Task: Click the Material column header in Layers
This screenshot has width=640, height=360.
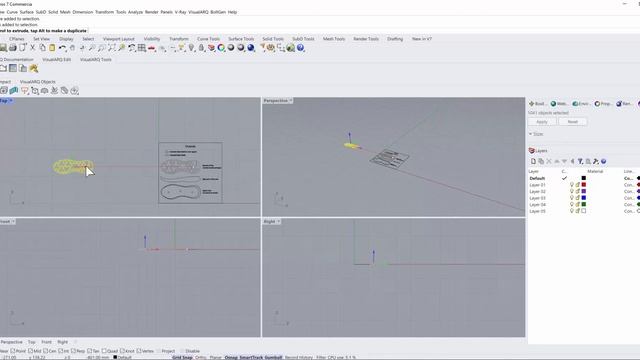Action: tap(595, 171)
